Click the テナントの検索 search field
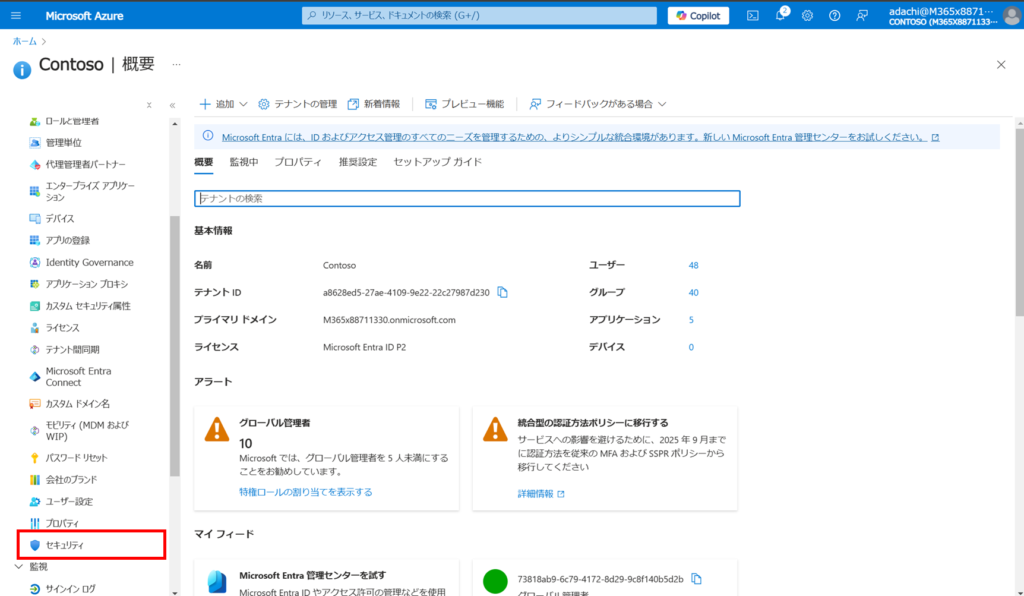This screenshot has width=1024, height=596. click(x=467, y=198)
